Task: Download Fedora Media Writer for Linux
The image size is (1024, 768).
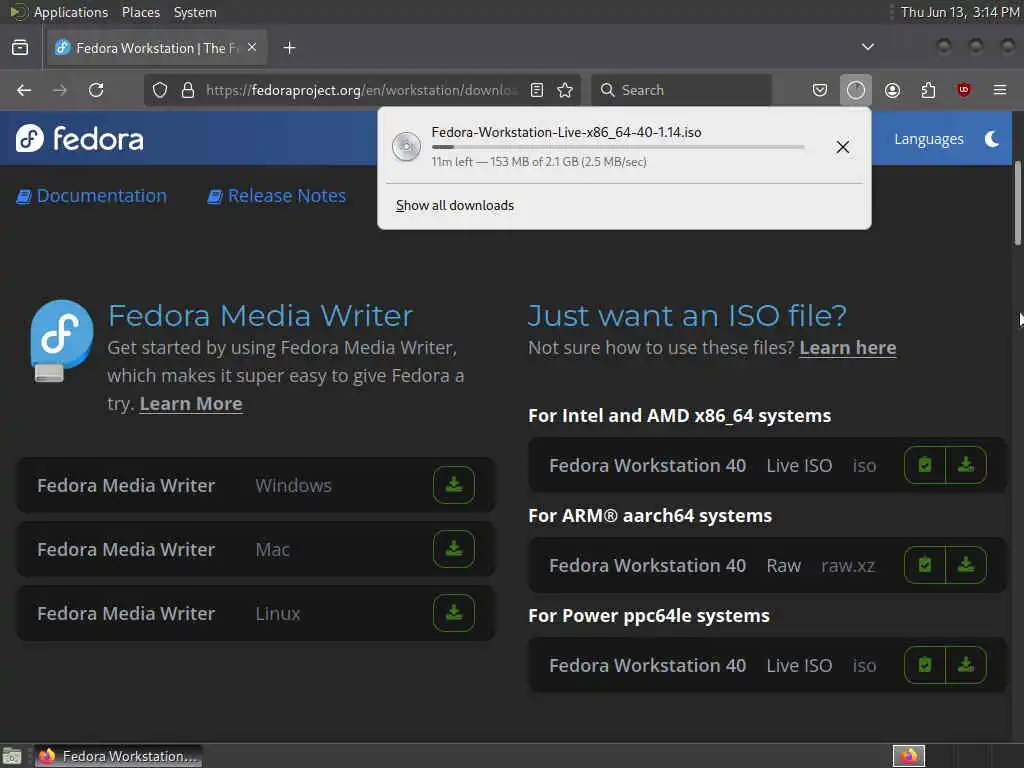Action: (x=454, y=613)
